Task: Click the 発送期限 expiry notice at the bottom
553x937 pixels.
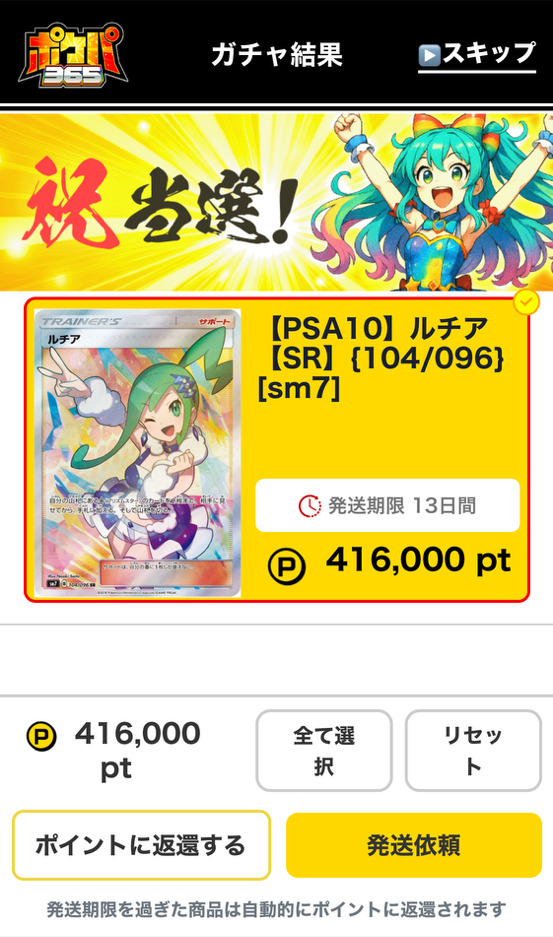Action: point(276,910)
